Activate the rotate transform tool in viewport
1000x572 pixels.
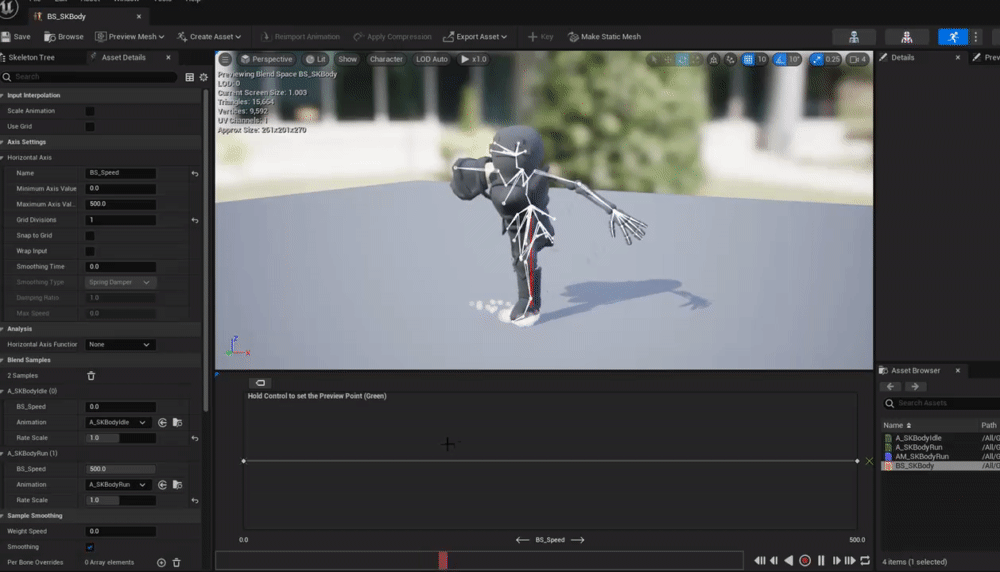tap(682, 59)
